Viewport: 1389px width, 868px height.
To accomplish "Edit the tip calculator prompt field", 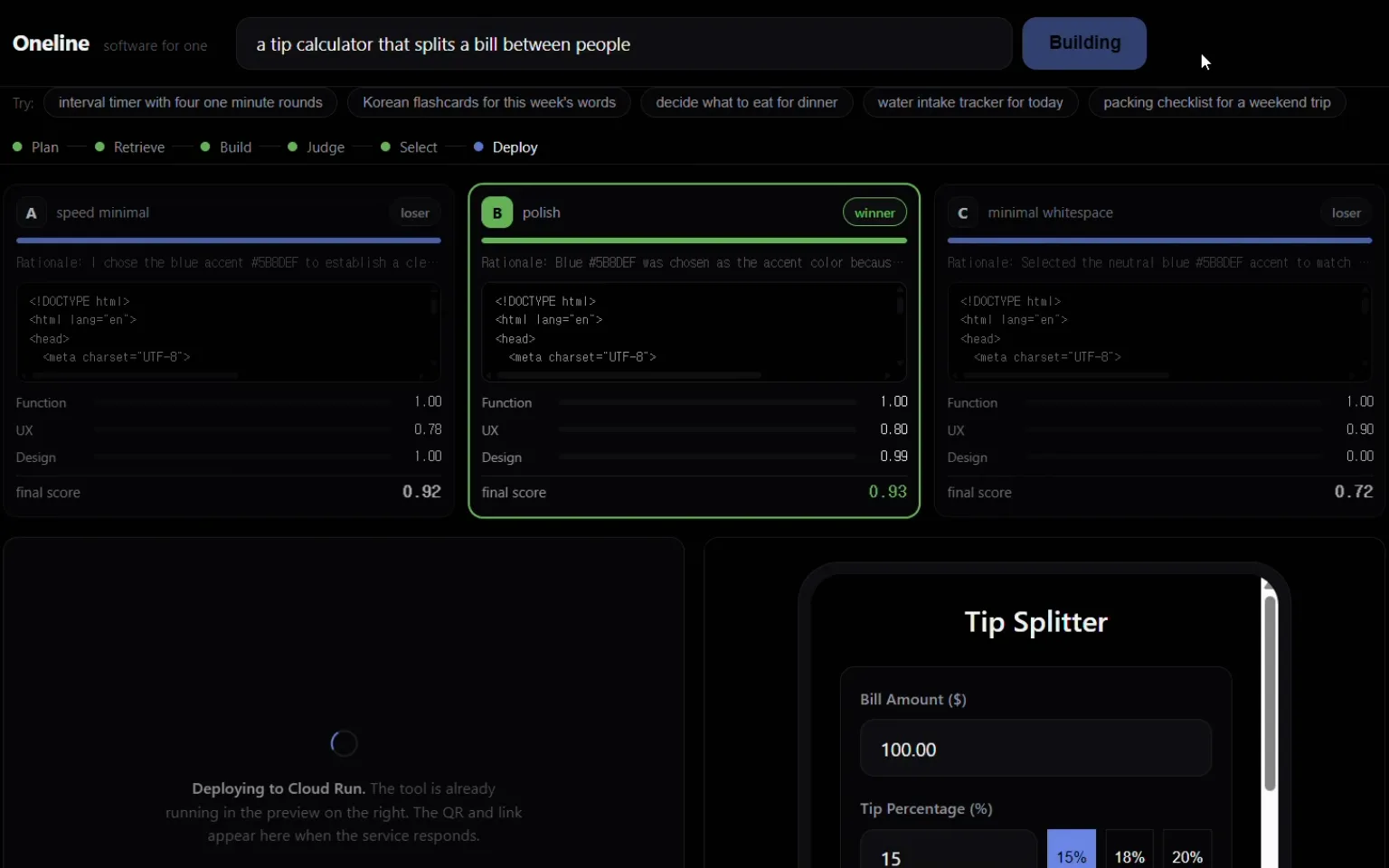I will 624,43.
